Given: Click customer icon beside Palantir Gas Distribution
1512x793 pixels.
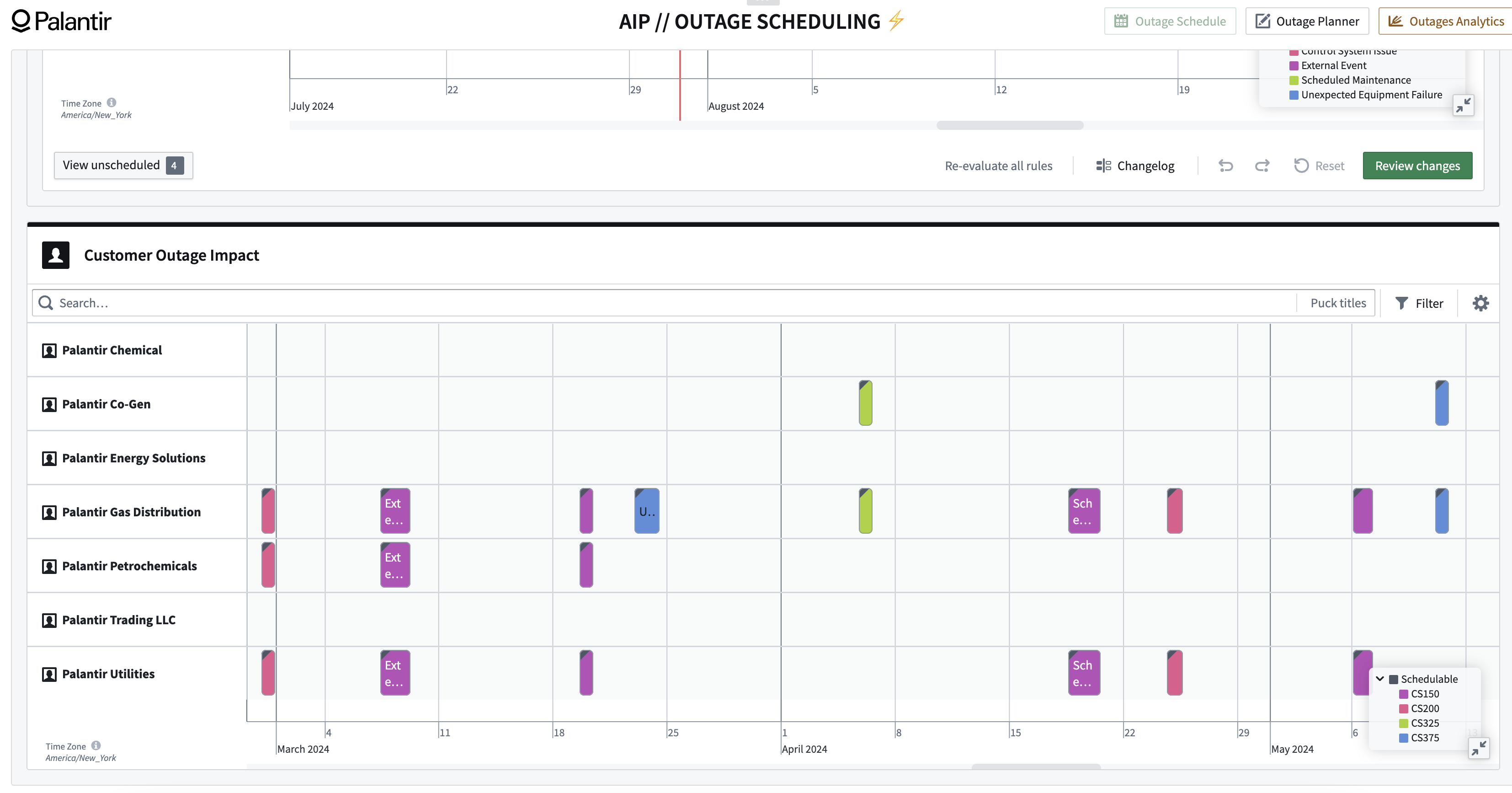Looking at the screenshot, I should [x=49, y=513].
